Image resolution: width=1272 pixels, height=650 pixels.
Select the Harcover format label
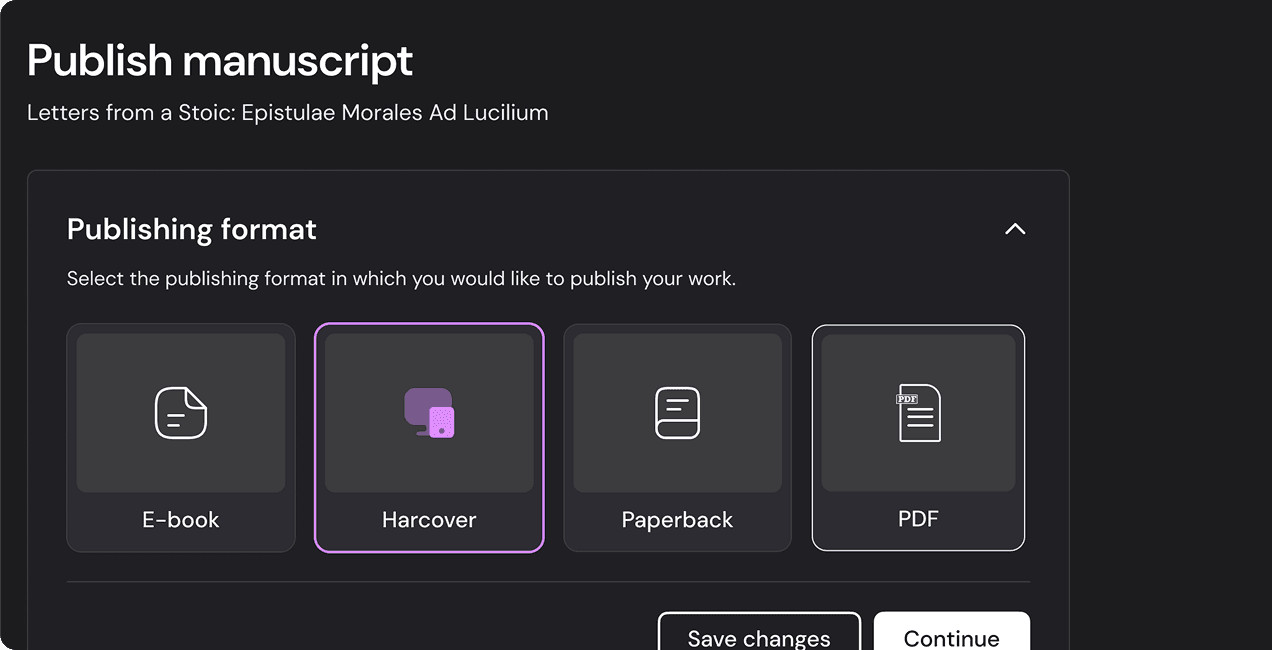(x=429, y=520)
